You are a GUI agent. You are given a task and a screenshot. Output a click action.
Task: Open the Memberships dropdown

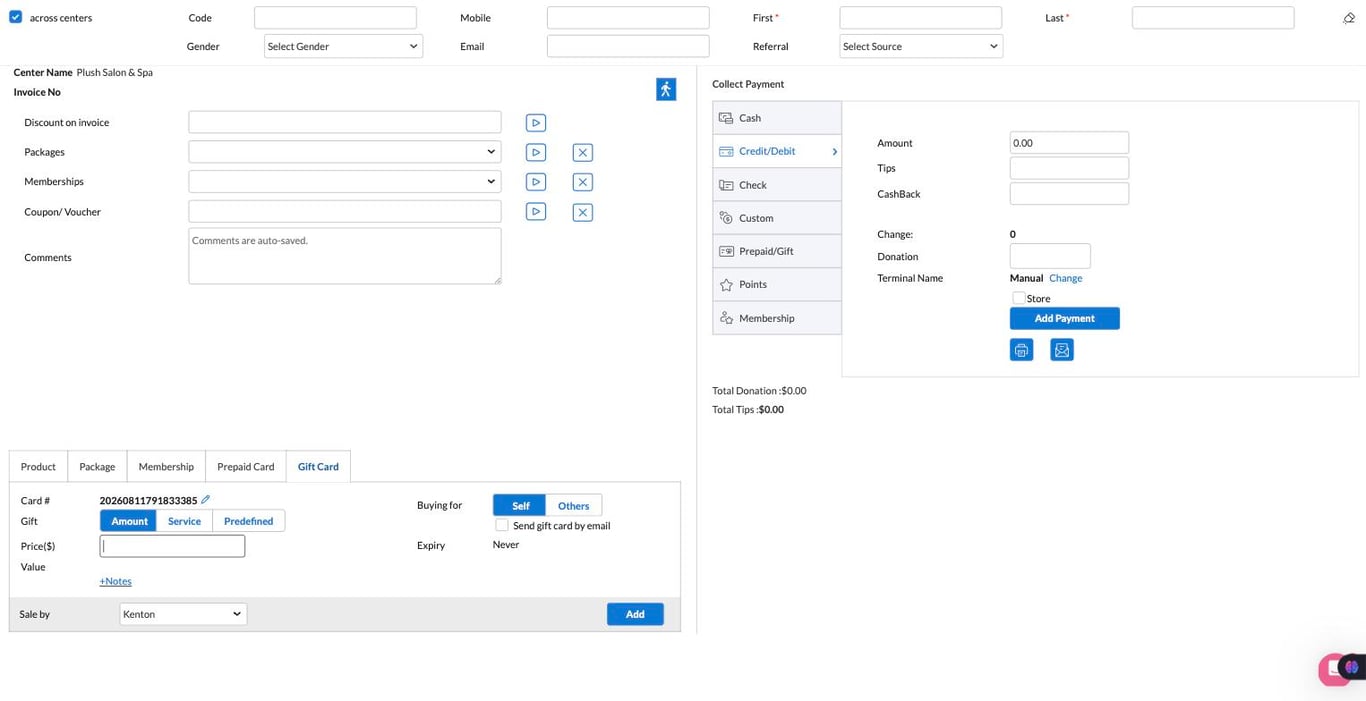tap(345, 182)
